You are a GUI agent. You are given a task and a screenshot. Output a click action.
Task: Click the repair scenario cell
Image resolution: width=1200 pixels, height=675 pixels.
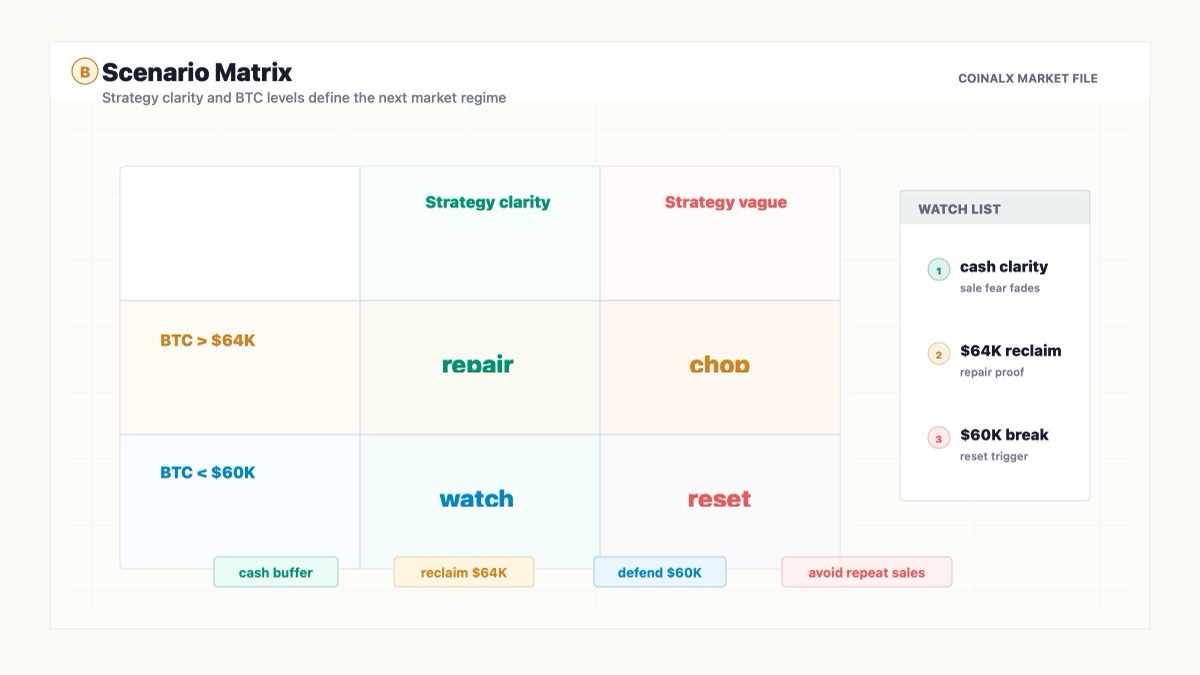(480, 367)
